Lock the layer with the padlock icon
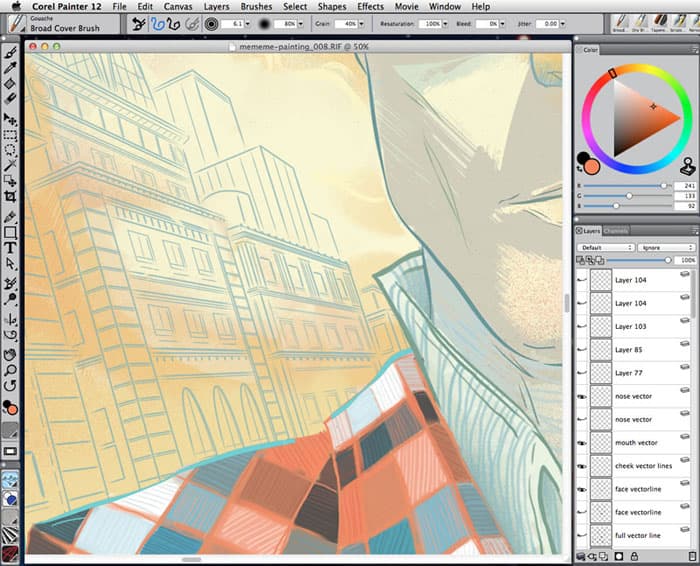The image size is (700, 566). tap(634, 556)
